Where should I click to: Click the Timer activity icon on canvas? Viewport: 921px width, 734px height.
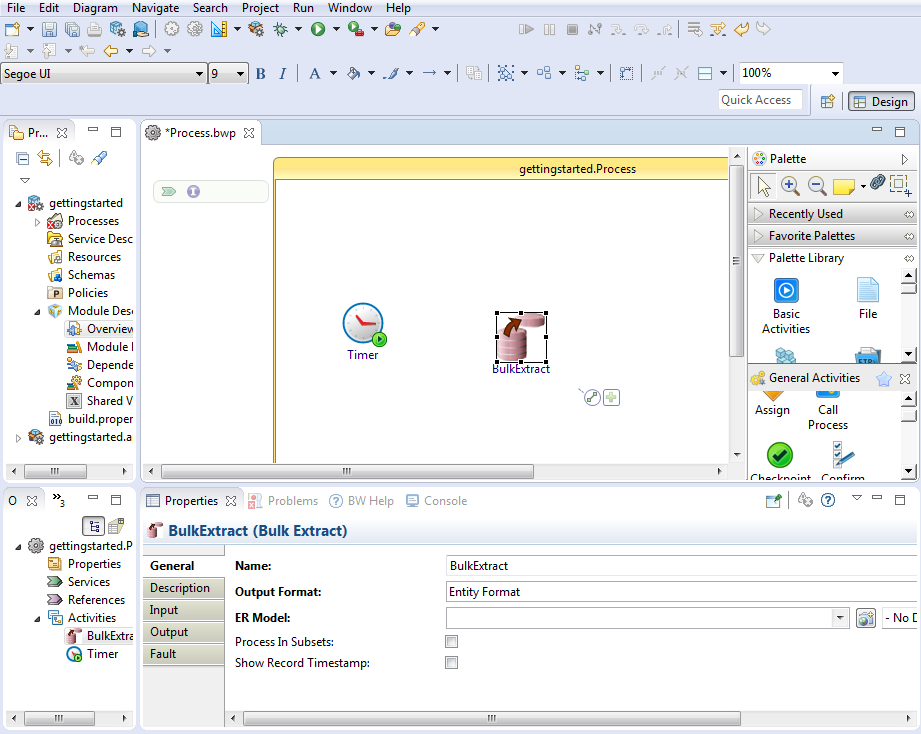[x=363, y=324]
